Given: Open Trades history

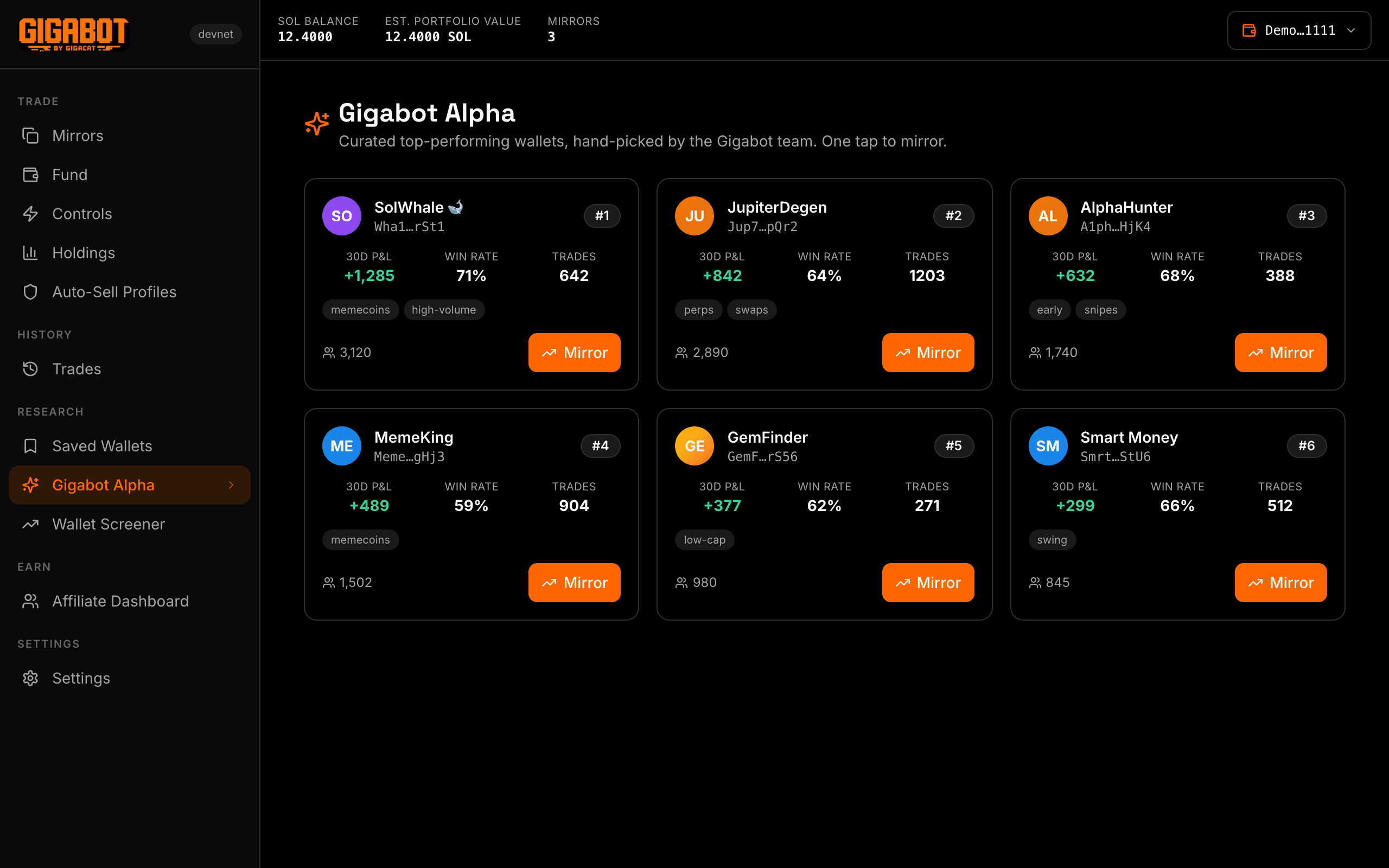Looking at the screenshot, I should (130, 368).
